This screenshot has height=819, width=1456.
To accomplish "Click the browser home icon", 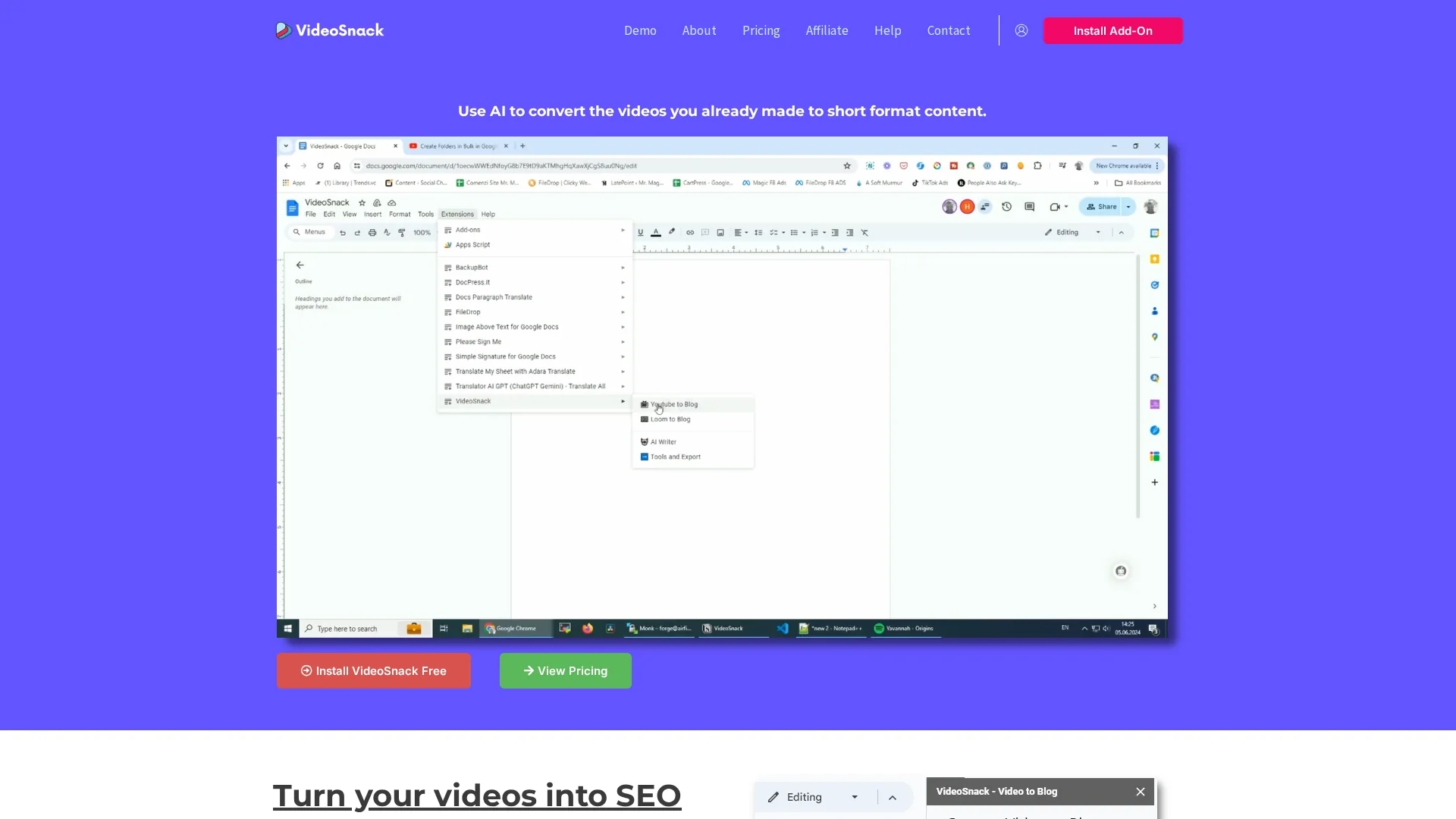I will pos(337,165).
